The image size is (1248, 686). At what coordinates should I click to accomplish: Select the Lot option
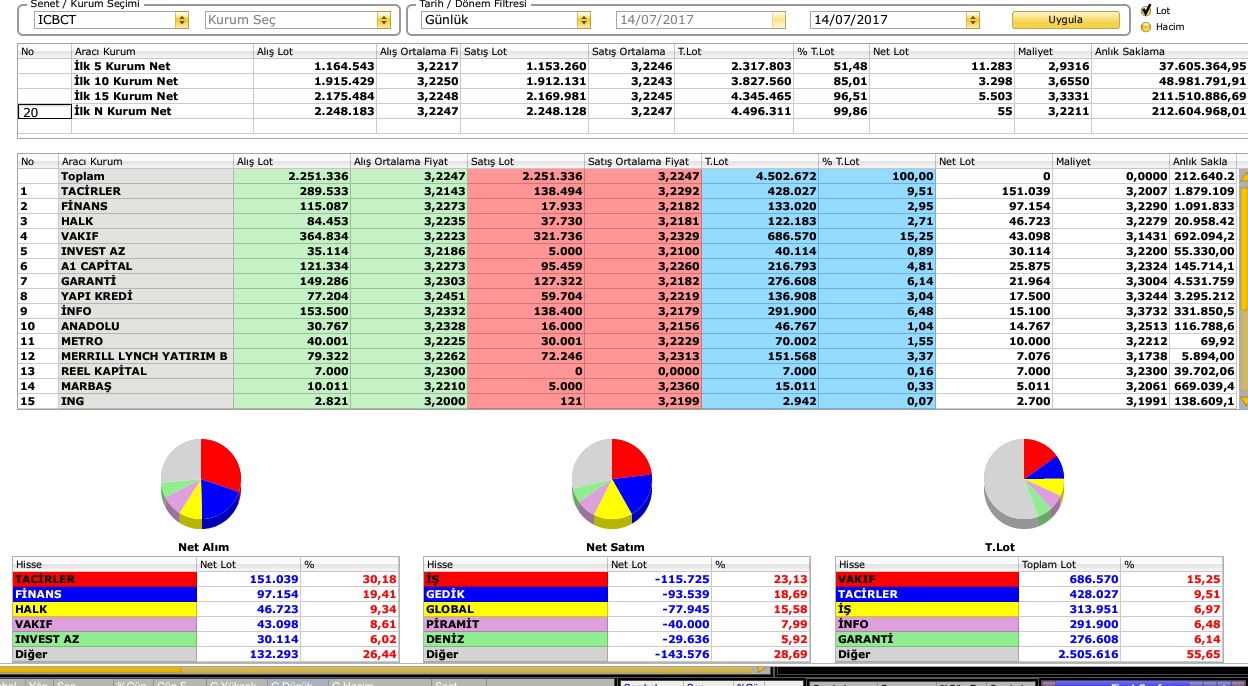click(1146, 10)
